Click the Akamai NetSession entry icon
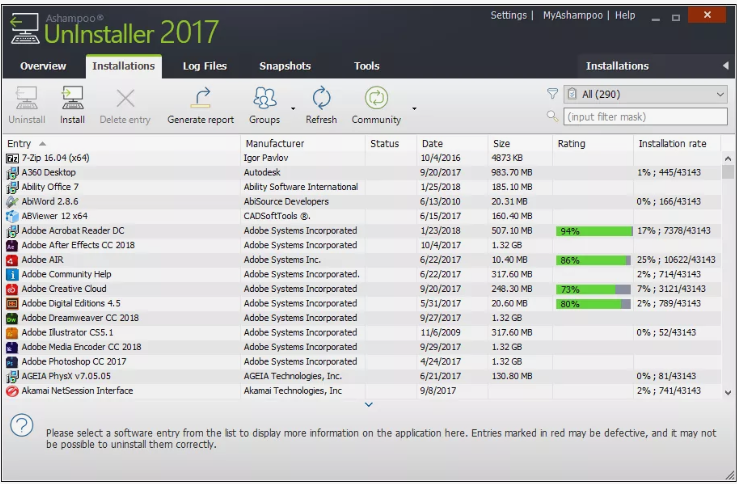Screen dimensions: 737x484 coord(12,391)
